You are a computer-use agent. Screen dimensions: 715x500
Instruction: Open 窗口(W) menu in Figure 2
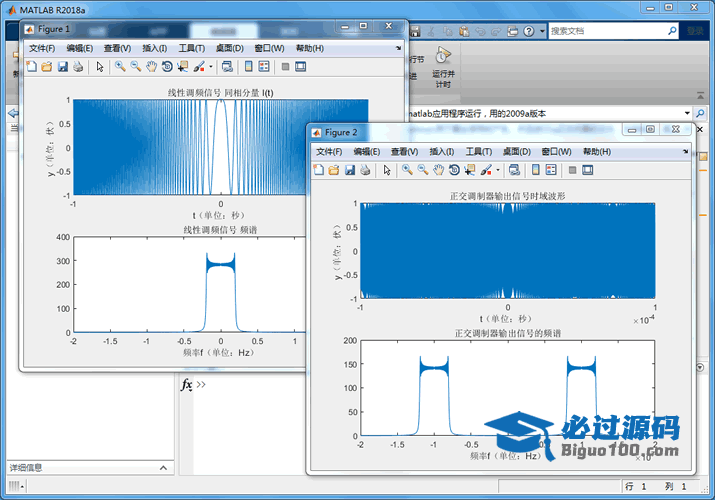[x=557, y=152]
